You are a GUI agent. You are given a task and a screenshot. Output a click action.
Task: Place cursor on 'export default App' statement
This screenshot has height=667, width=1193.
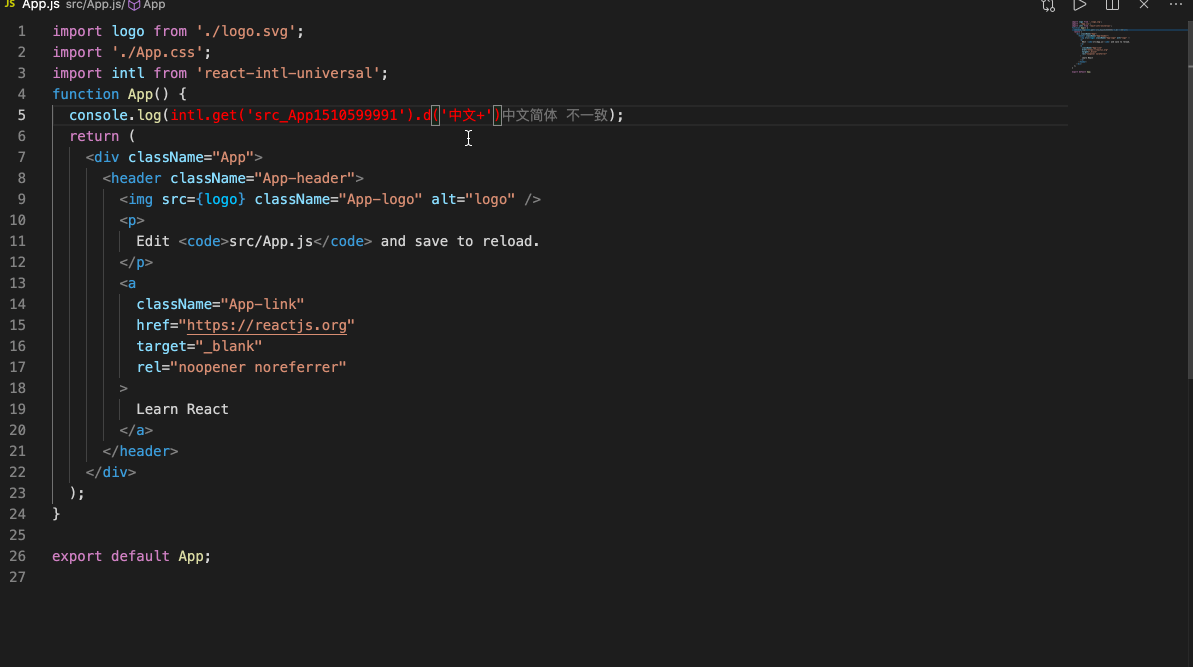[131, 556]
